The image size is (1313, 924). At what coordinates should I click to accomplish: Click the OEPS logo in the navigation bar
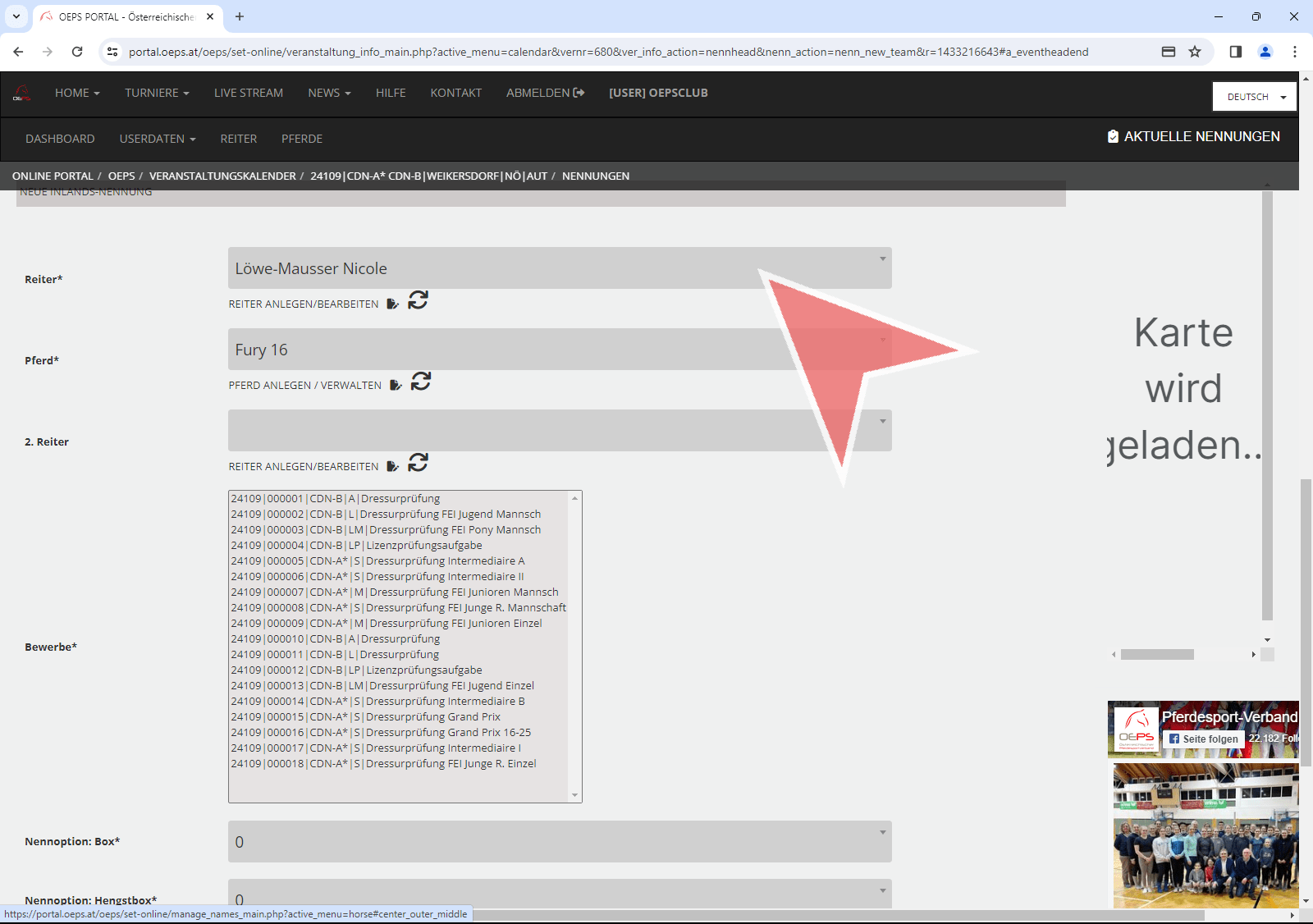[x=22, y=94]
